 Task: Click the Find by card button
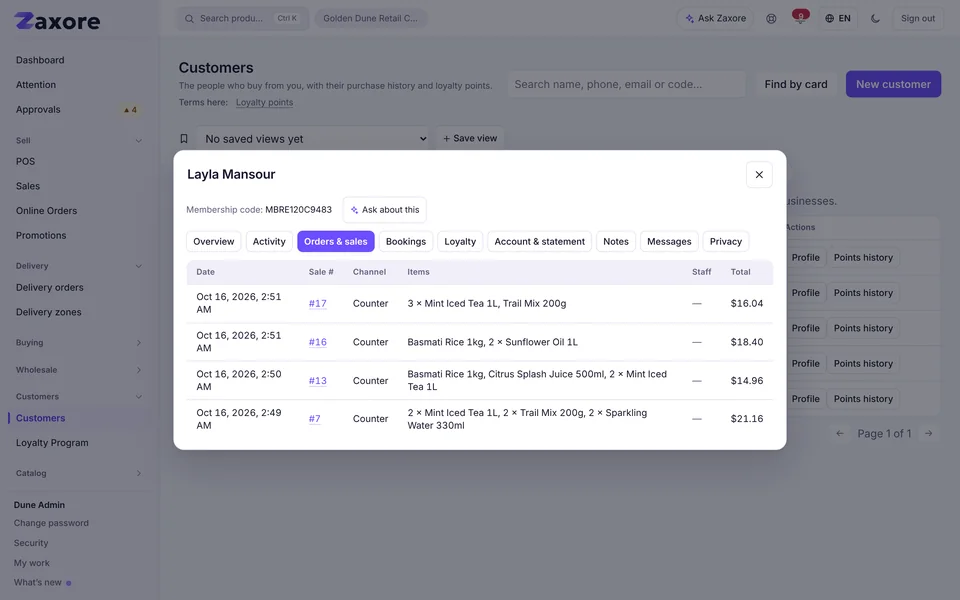click(x=795, y=84)
